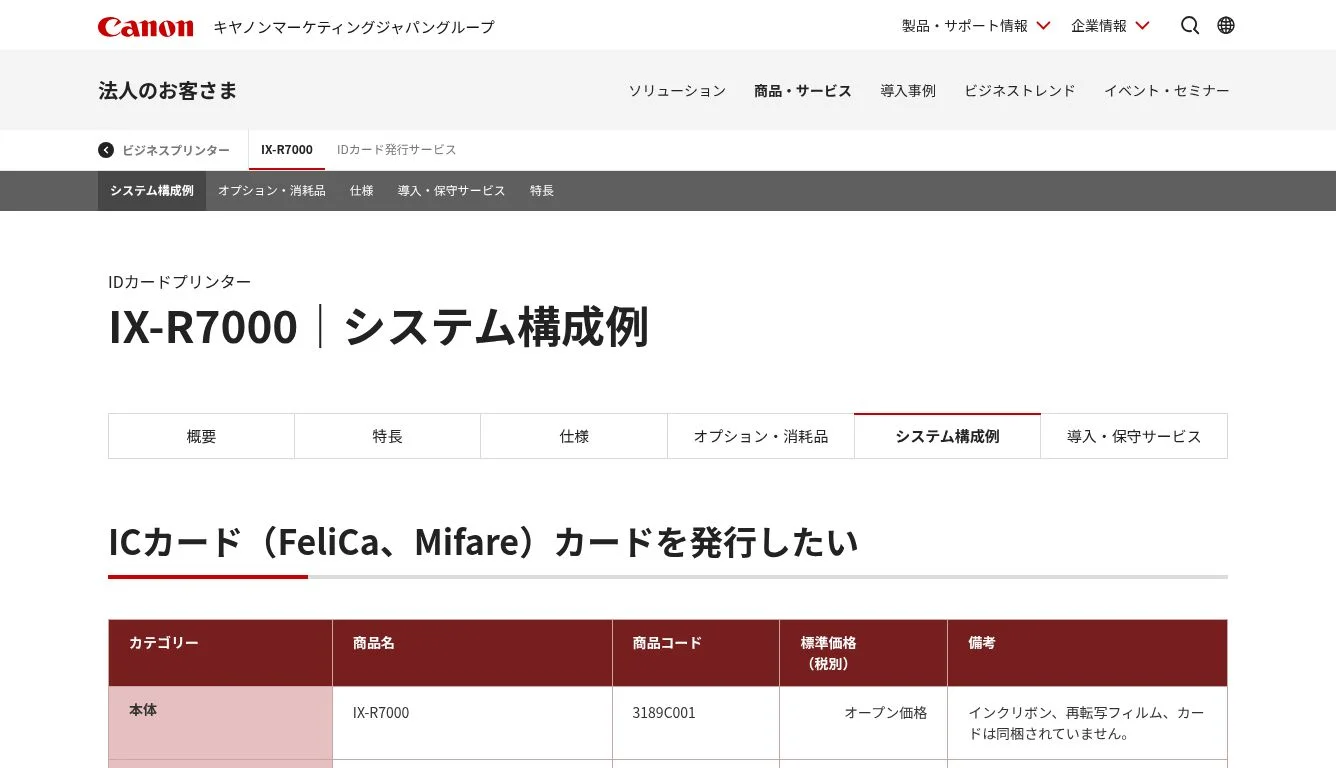
Task: Click 本体 category cell
Action: (x=220, y=723)
